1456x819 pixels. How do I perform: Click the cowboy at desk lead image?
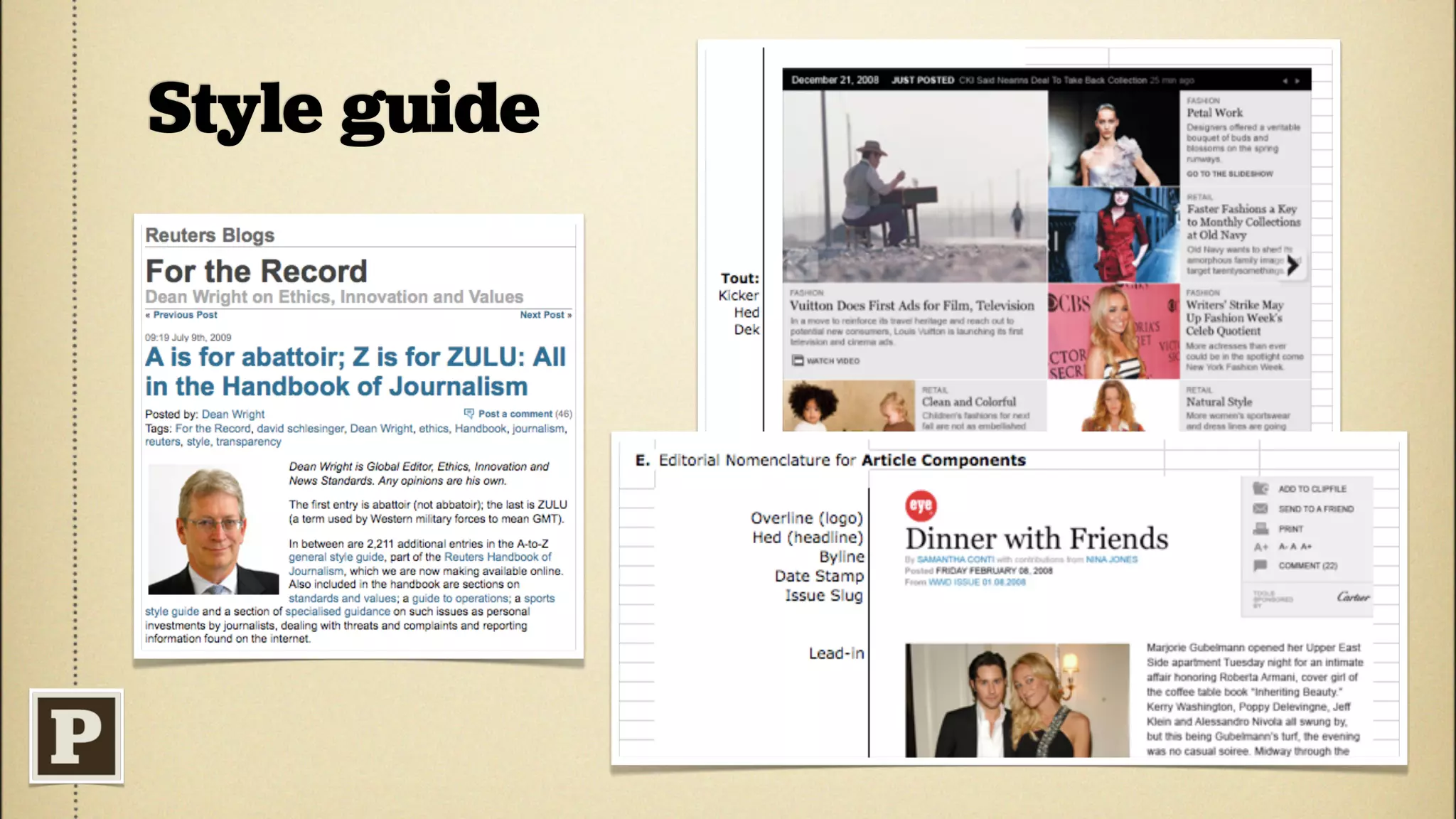point(915,186)
